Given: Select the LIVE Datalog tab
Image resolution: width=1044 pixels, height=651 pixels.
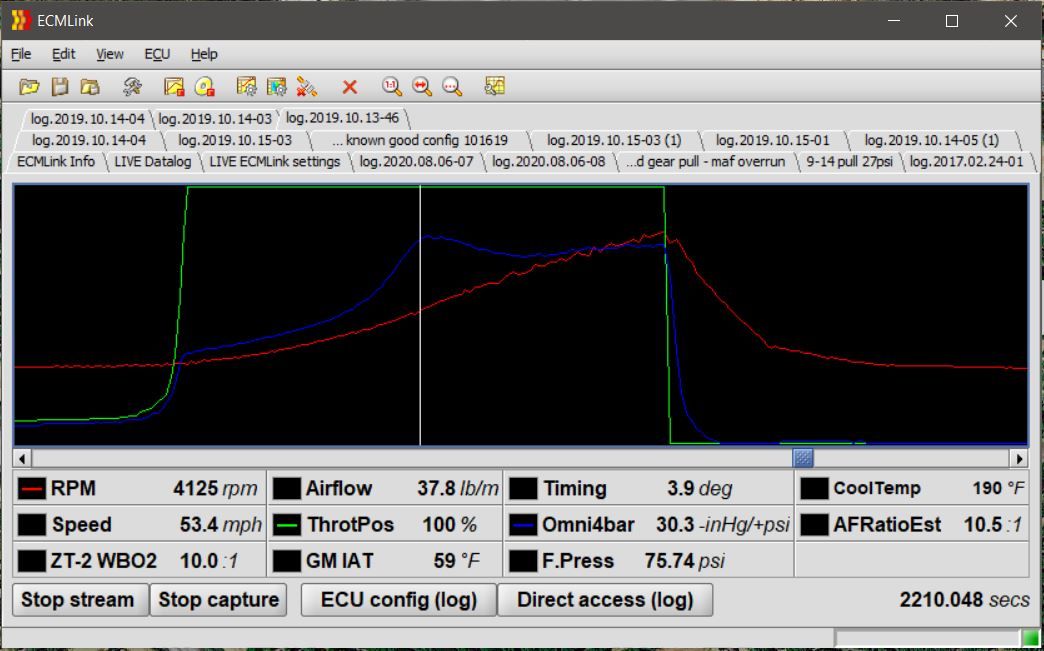Looking at the screenshot, I should [x=152, y=162].
